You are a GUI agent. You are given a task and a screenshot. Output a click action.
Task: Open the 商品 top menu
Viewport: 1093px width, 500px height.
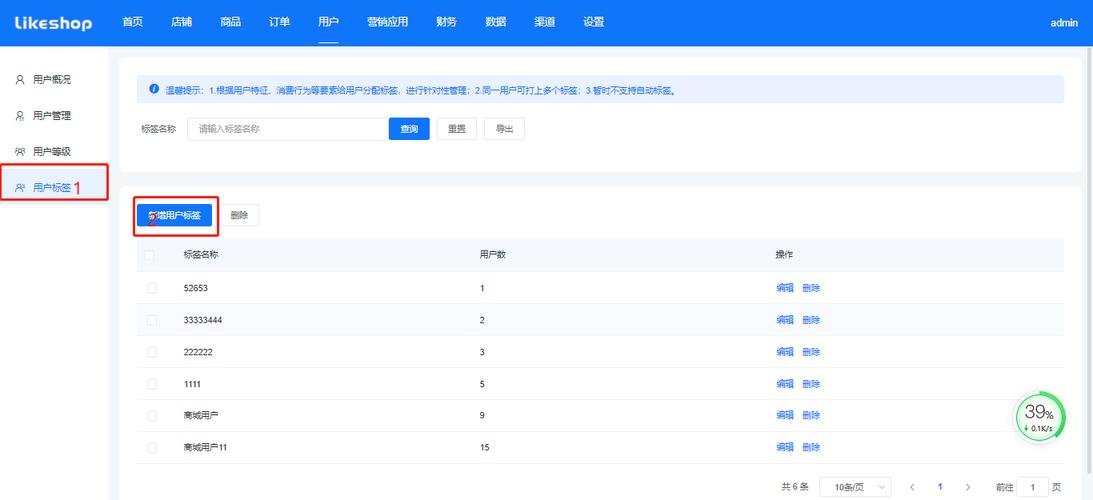tap(230, 22)
